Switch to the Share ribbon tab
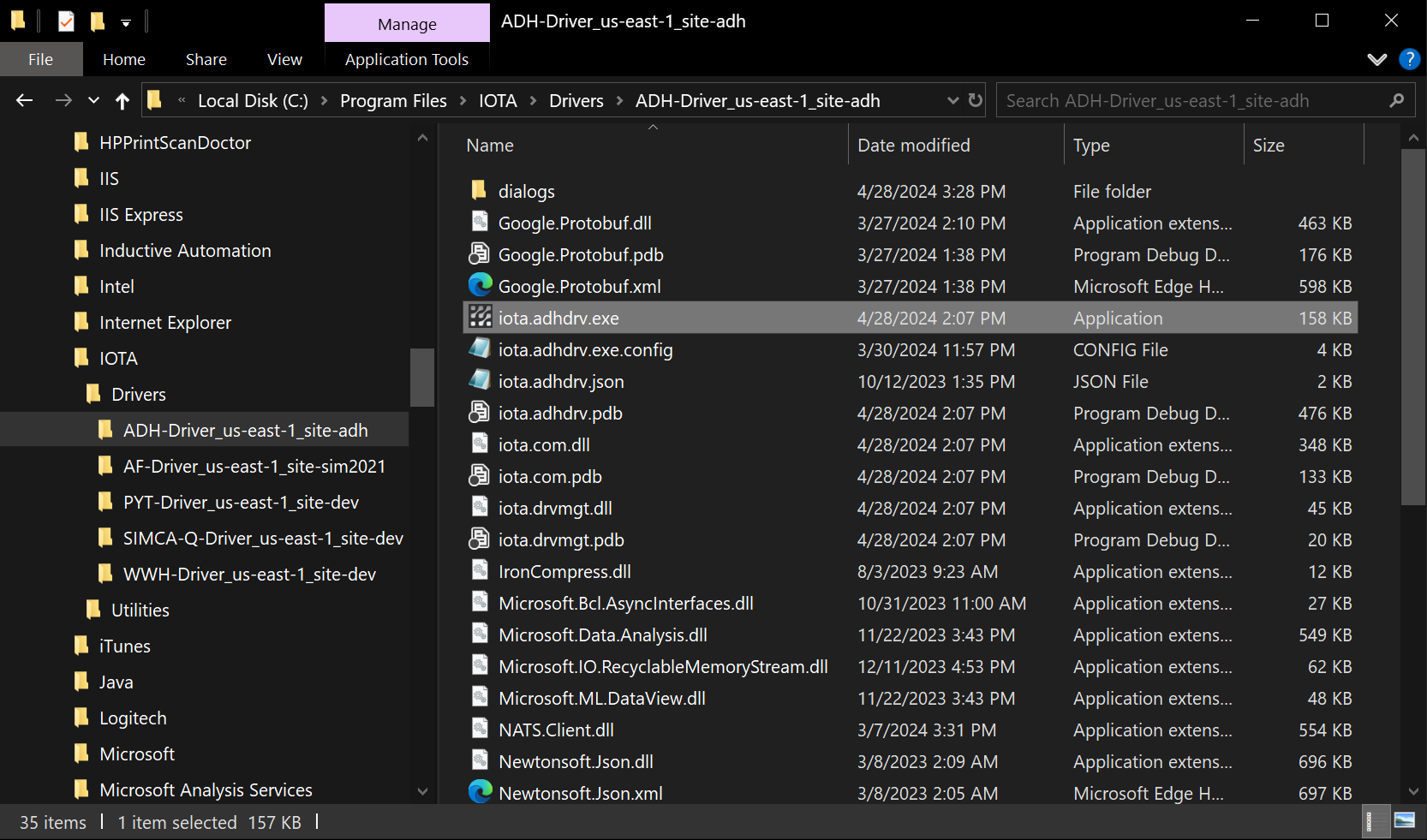 [206, 59]
